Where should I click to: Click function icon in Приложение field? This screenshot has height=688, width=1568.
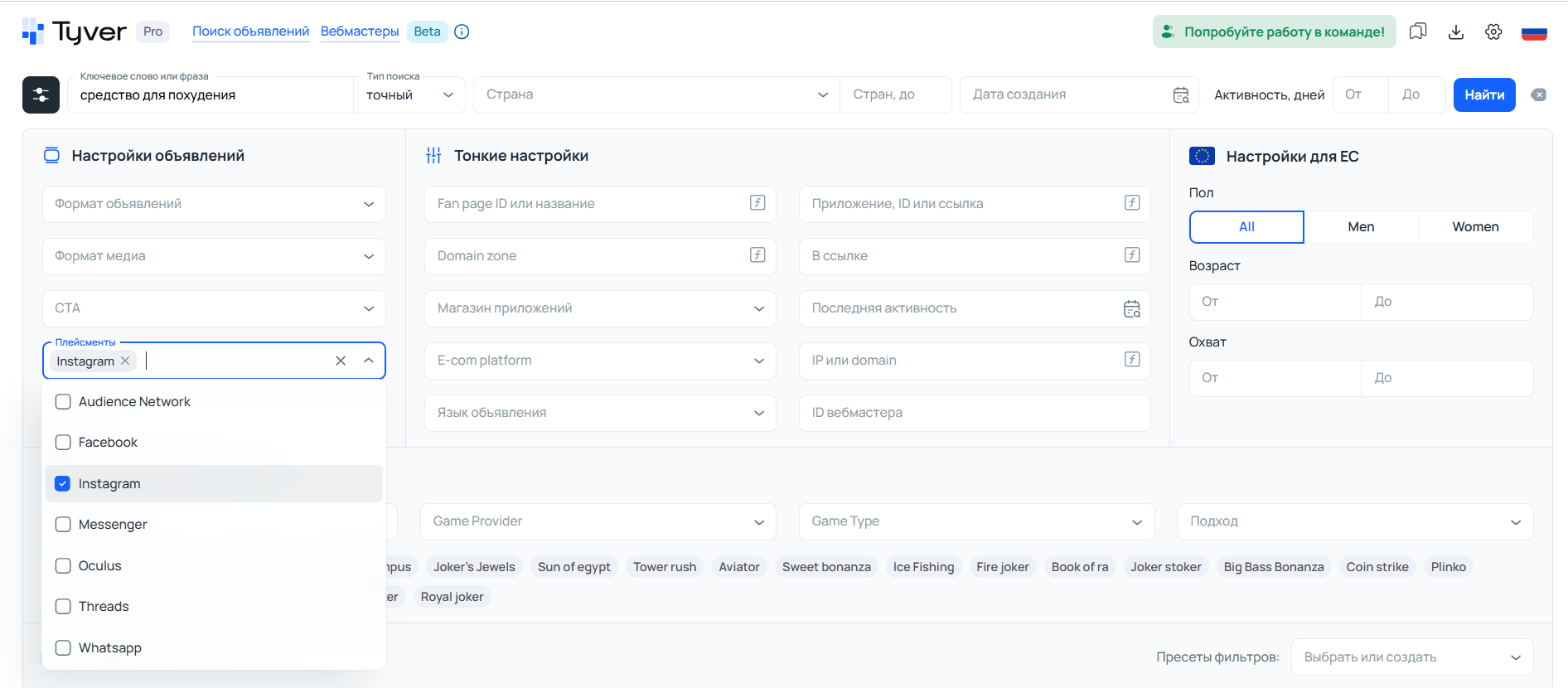click(1132, 202)
